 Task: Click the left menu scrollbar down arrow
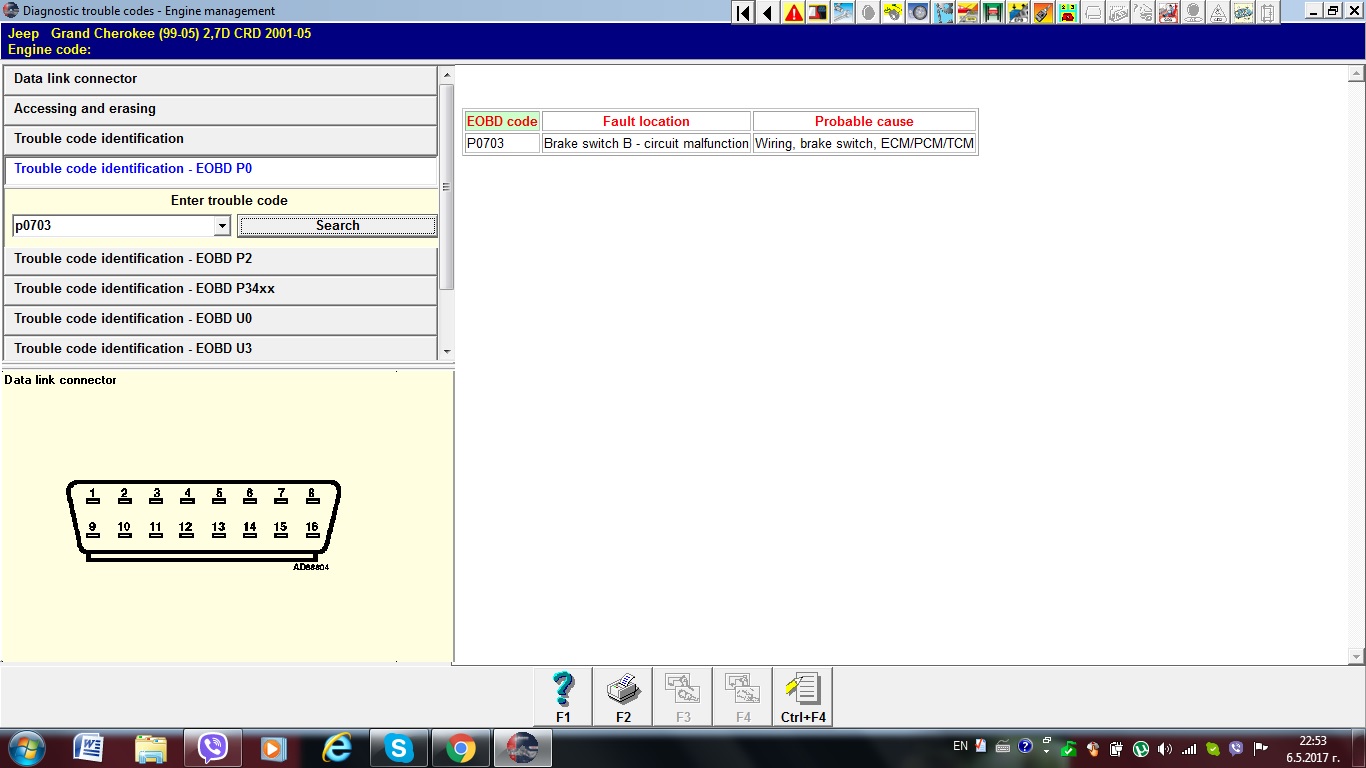447,352
